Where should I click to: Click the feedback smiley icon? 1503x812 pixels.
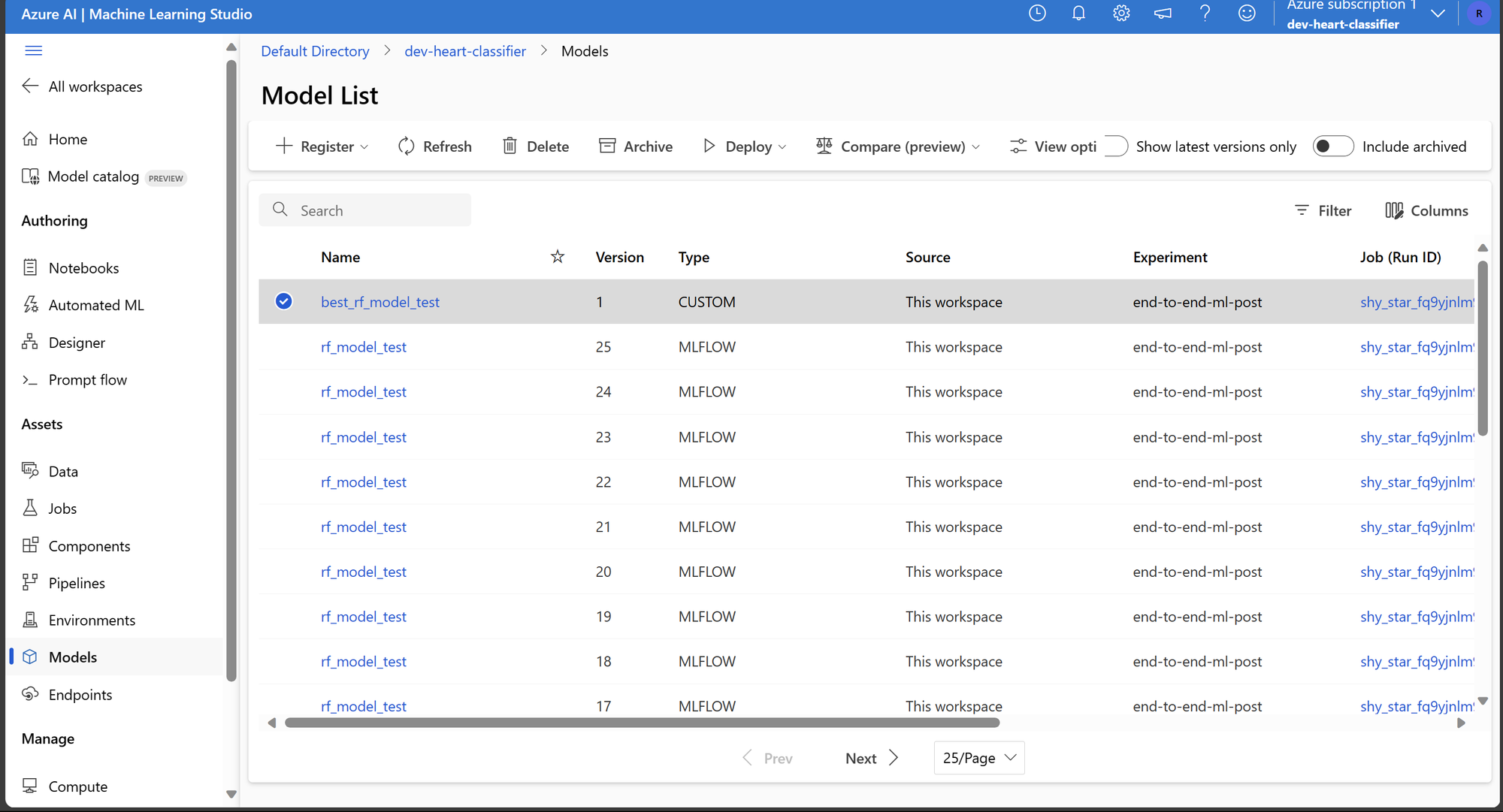(x=1247, y=14)
